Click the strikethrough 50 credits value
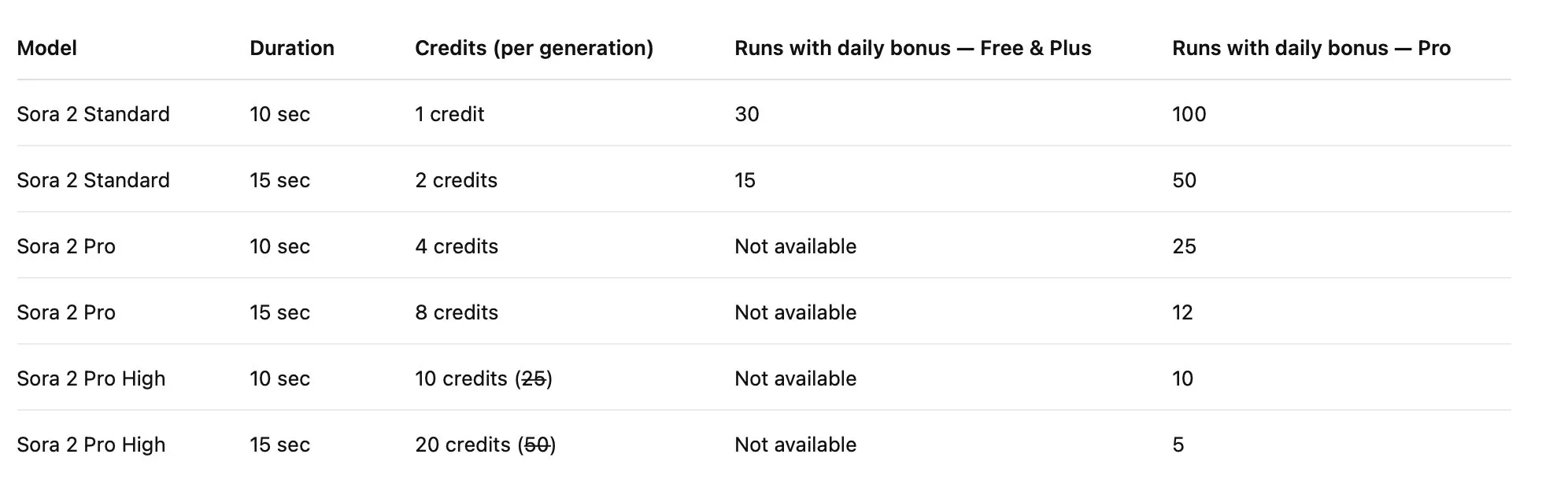 pyautogui.click(x=536, y=445)
